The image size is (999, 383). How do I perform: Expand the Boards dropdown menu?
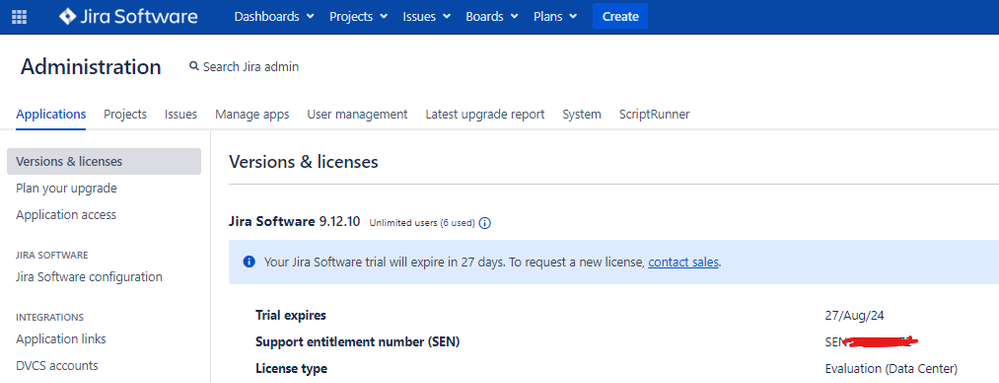click(x=492, y=17)
